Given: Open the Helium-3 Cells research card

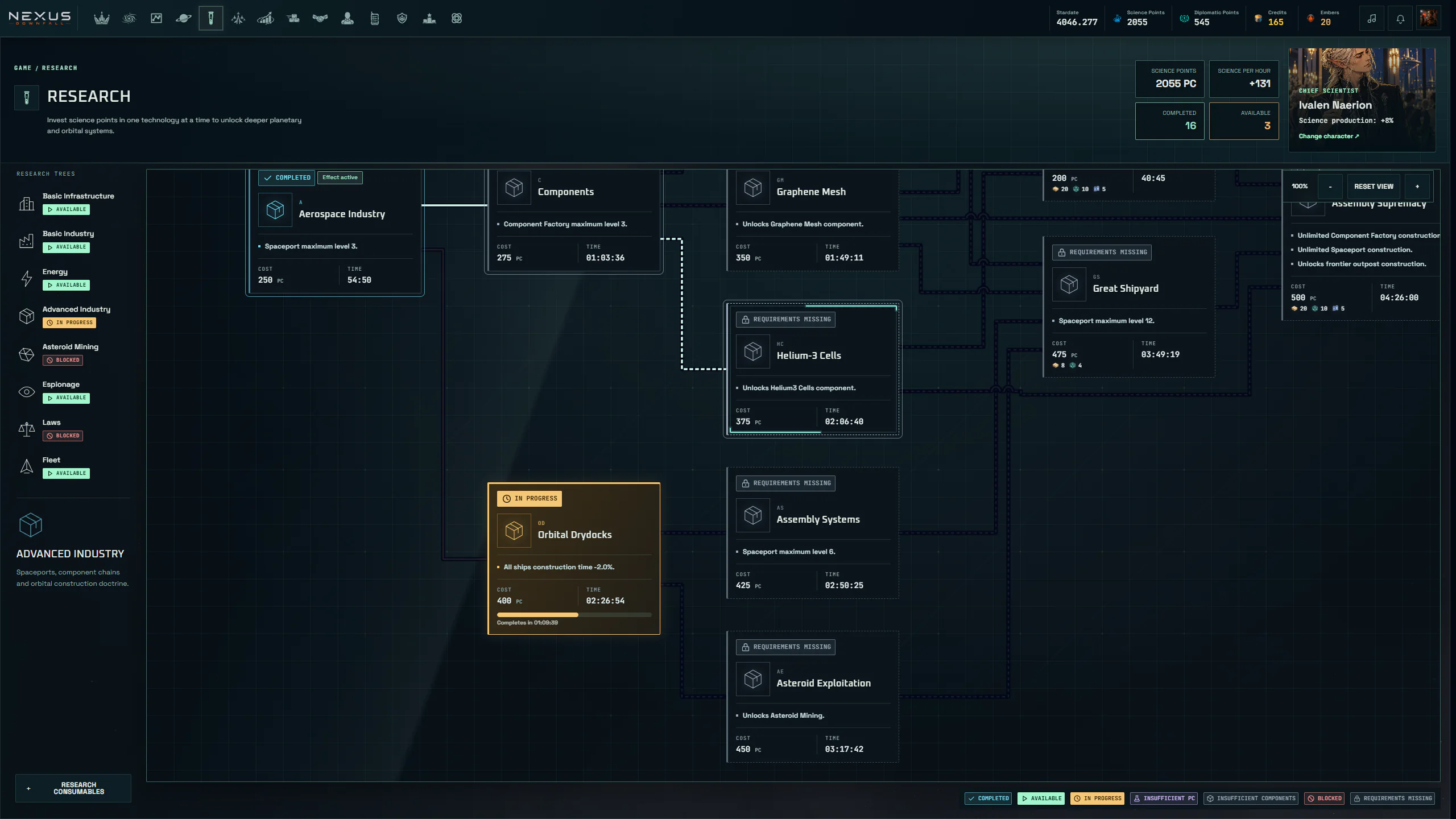Looking at the screenshot, I should pyautogui.click(x=812, y=370).
